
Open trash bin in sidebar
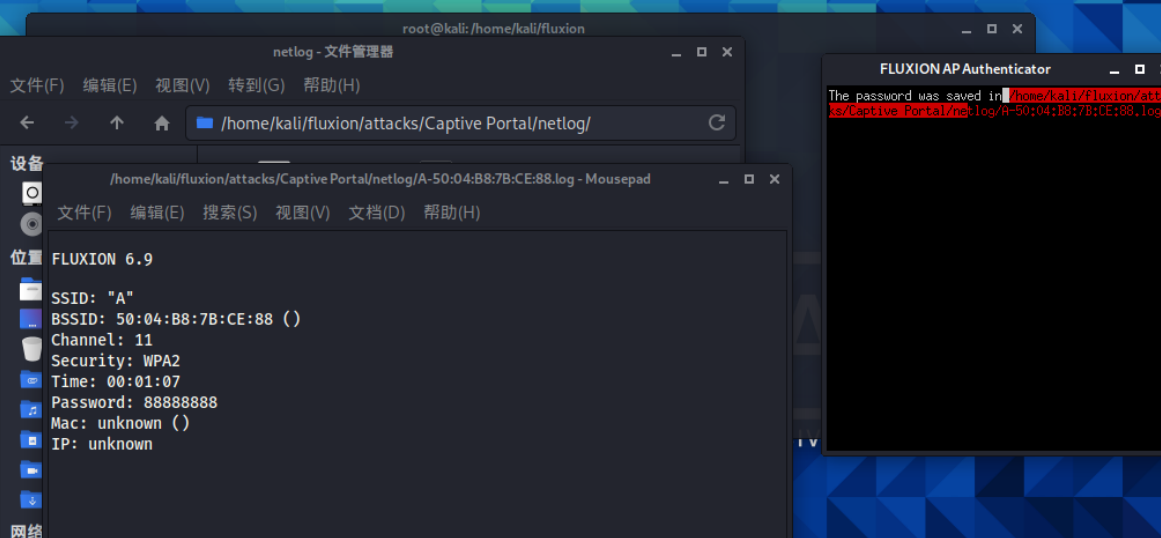click(x=32, y=349)
